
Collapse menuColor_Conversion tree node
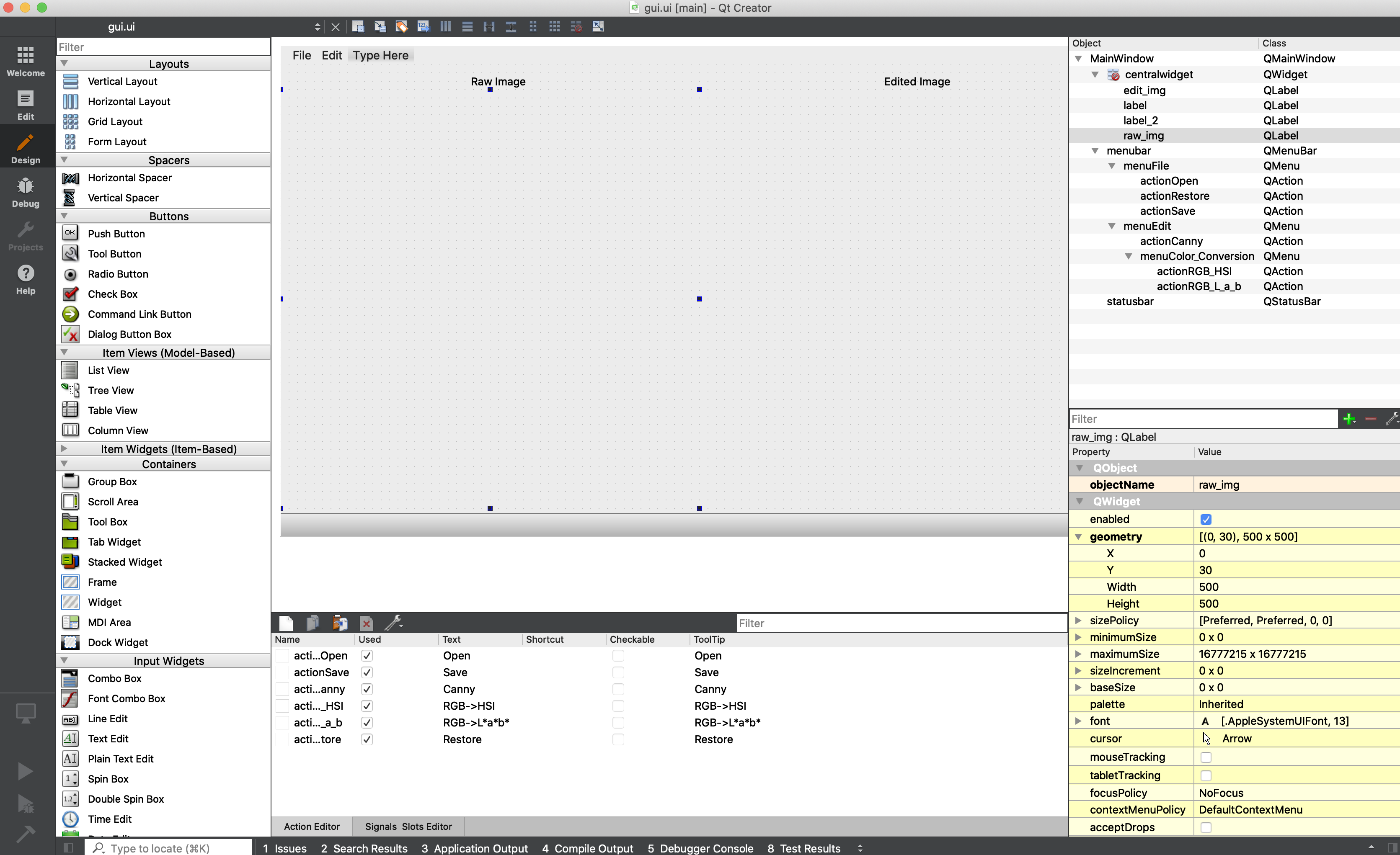[1129, 256]
